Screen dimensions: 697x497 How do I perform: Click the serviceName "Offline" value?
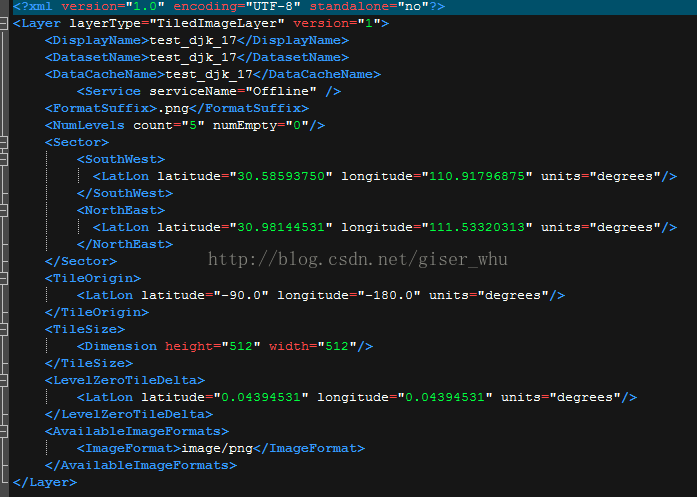tap(280, 92)
